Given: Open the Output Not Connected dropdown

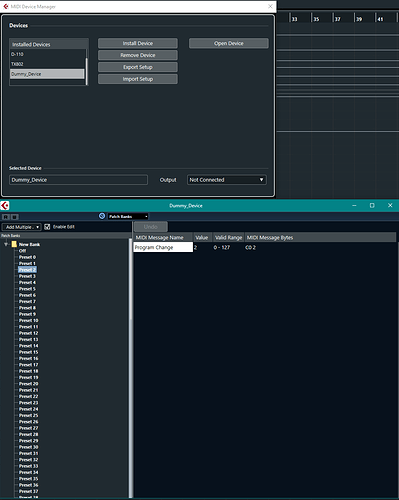Looking at the screenshot, I should point(227,180).
